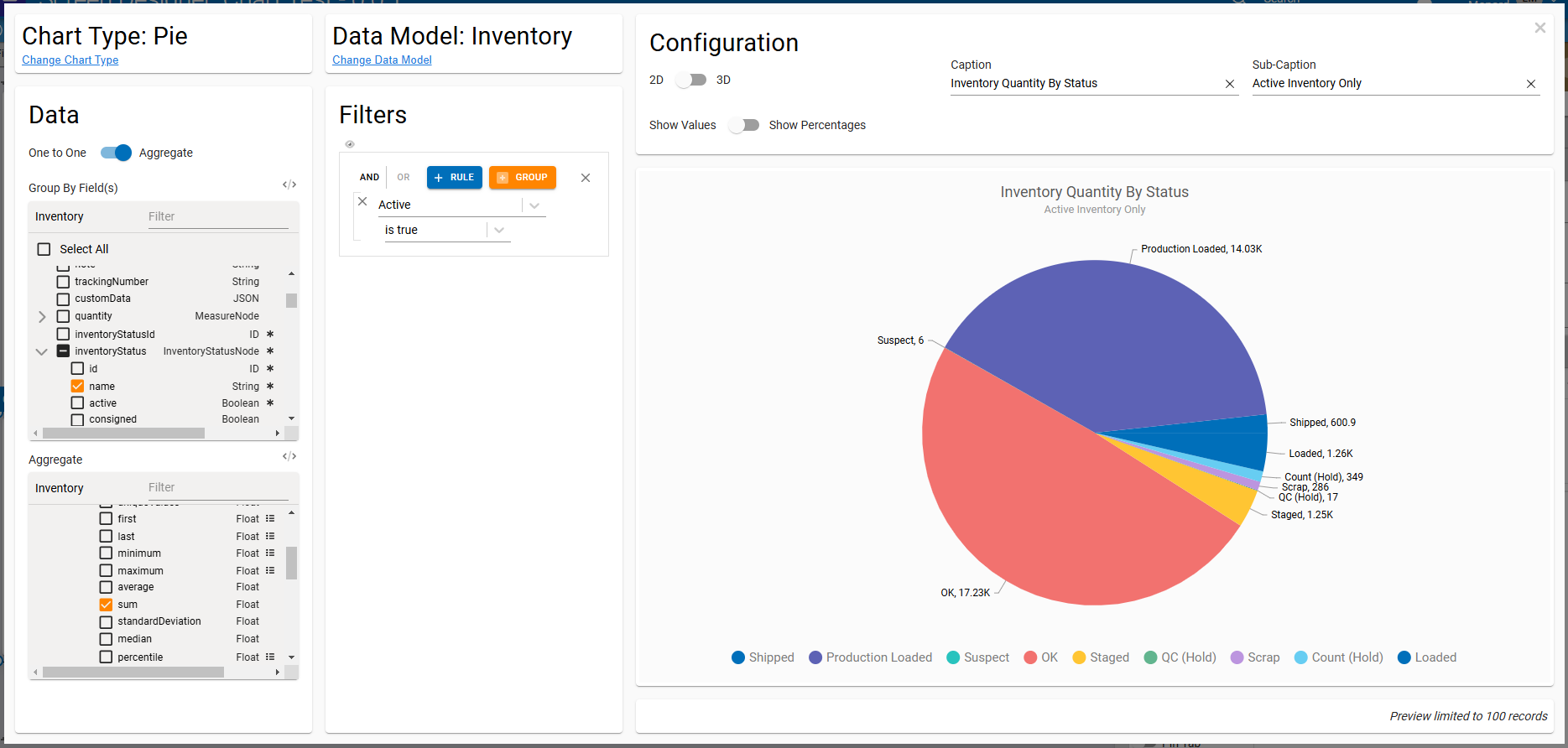Image resolution: width=1568 pixels, height=748 pixels.
Task: Check the Select All checkbox
Action: point(44,249)
